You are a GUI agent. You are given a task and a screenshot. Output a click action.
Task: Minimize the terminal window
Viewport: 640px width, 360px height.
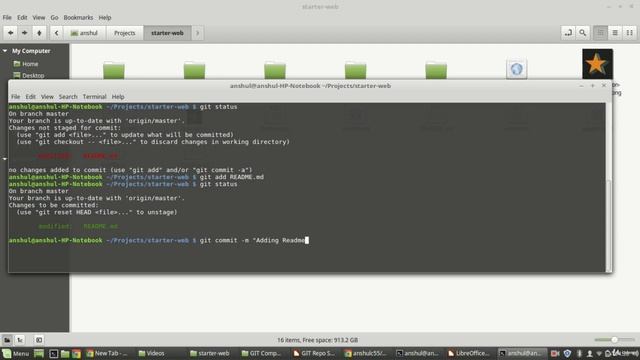(581, 86)
